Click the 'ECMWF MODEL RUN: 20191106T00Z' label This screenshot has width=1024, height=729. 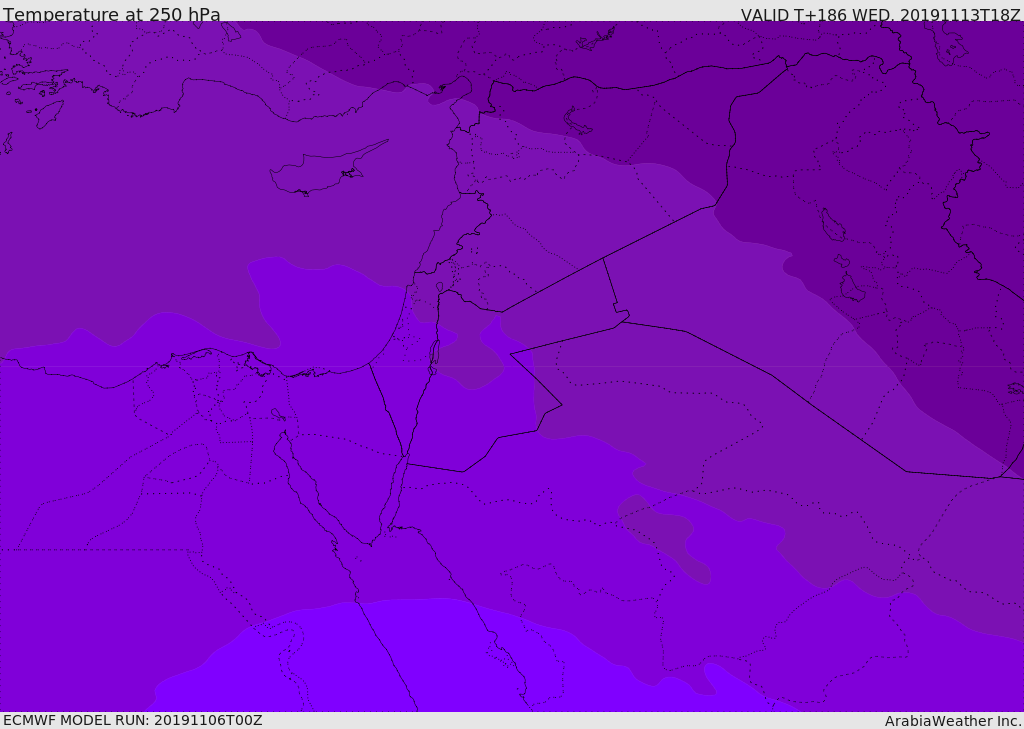coord(133,720)
